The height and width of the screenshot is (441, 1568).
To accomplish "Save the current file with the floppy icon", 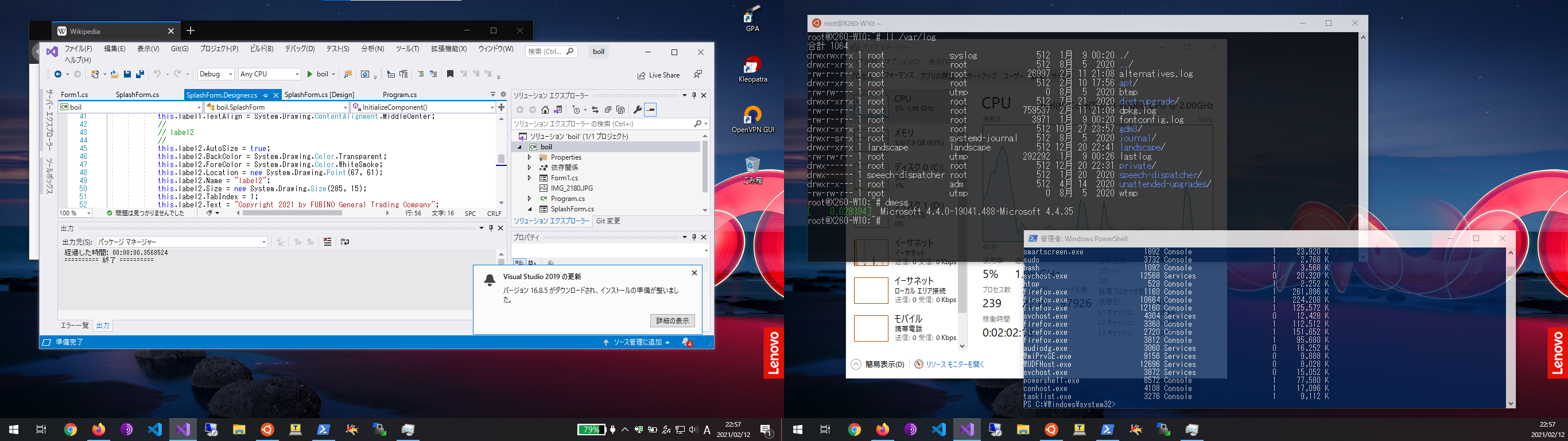I will [127, 74].
